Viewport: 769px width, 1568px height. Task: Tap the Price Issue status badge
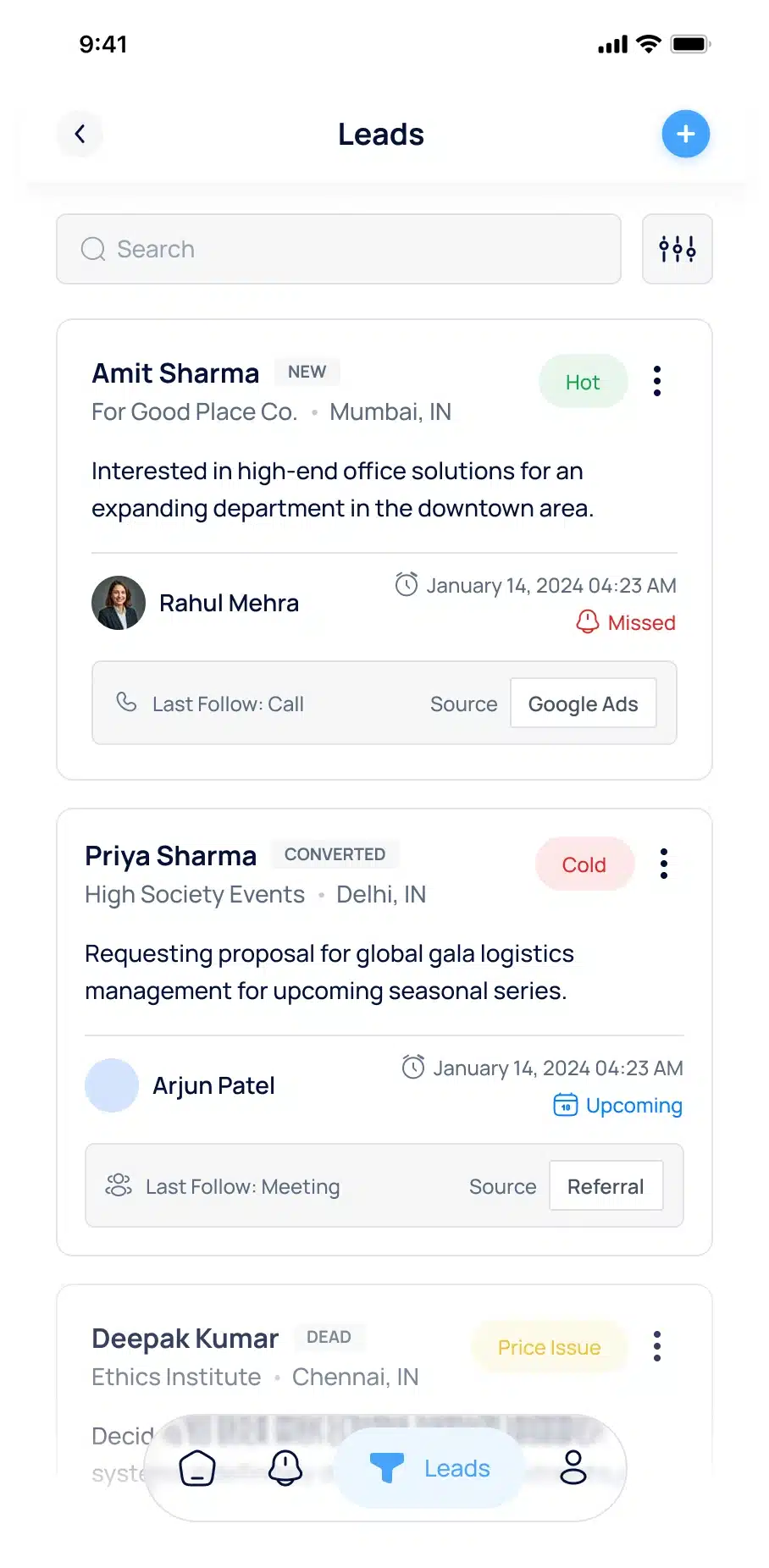(x=550, y=1347)
